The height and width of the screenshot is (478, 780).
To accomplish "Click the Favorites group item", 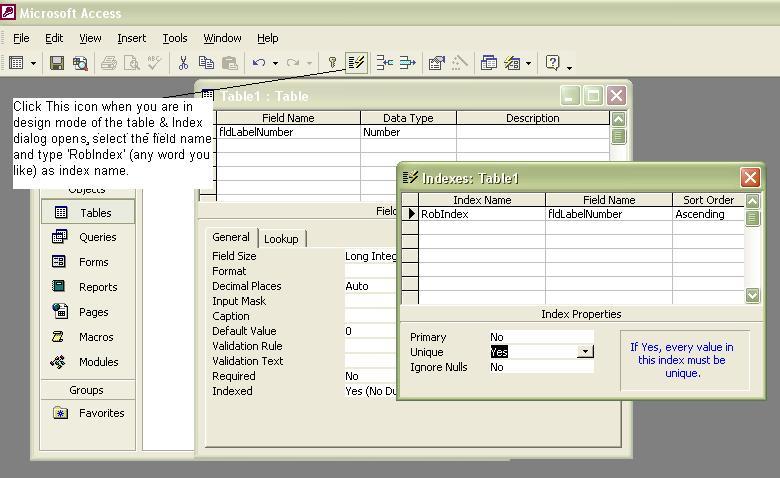I will tap(101, 413).
